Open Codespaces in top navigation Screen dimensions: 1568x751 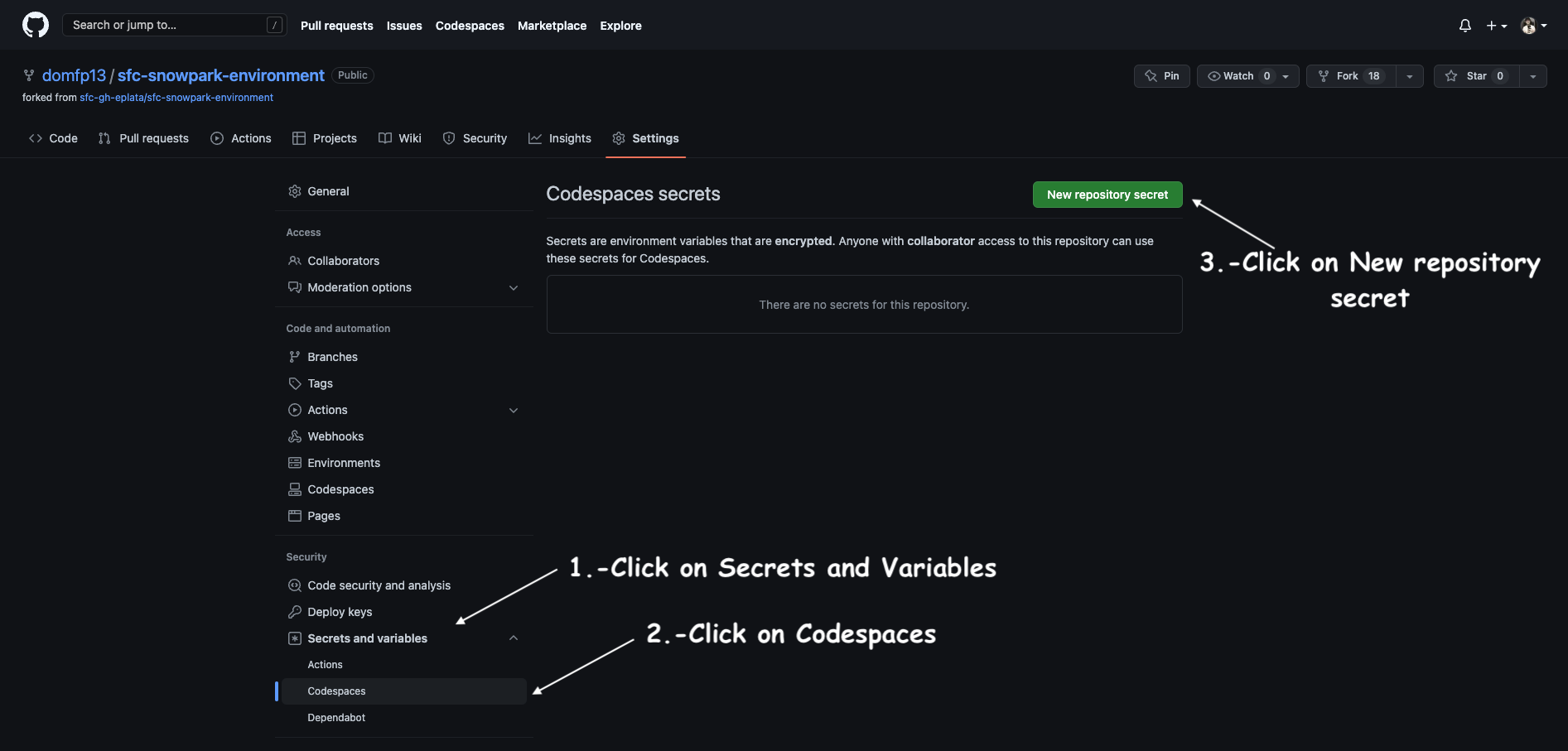pos(470,26)
